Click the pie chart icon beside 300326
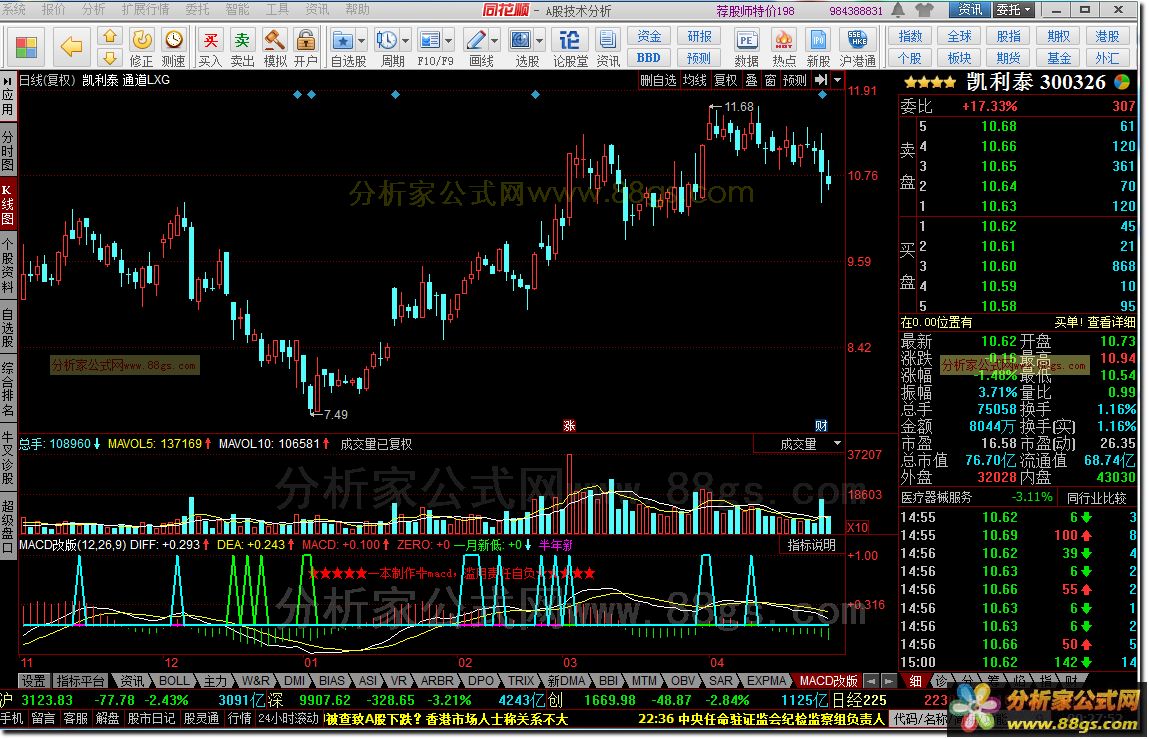Image resolution: width=1149 pixels, height=739 pixels. [1122, 81]
